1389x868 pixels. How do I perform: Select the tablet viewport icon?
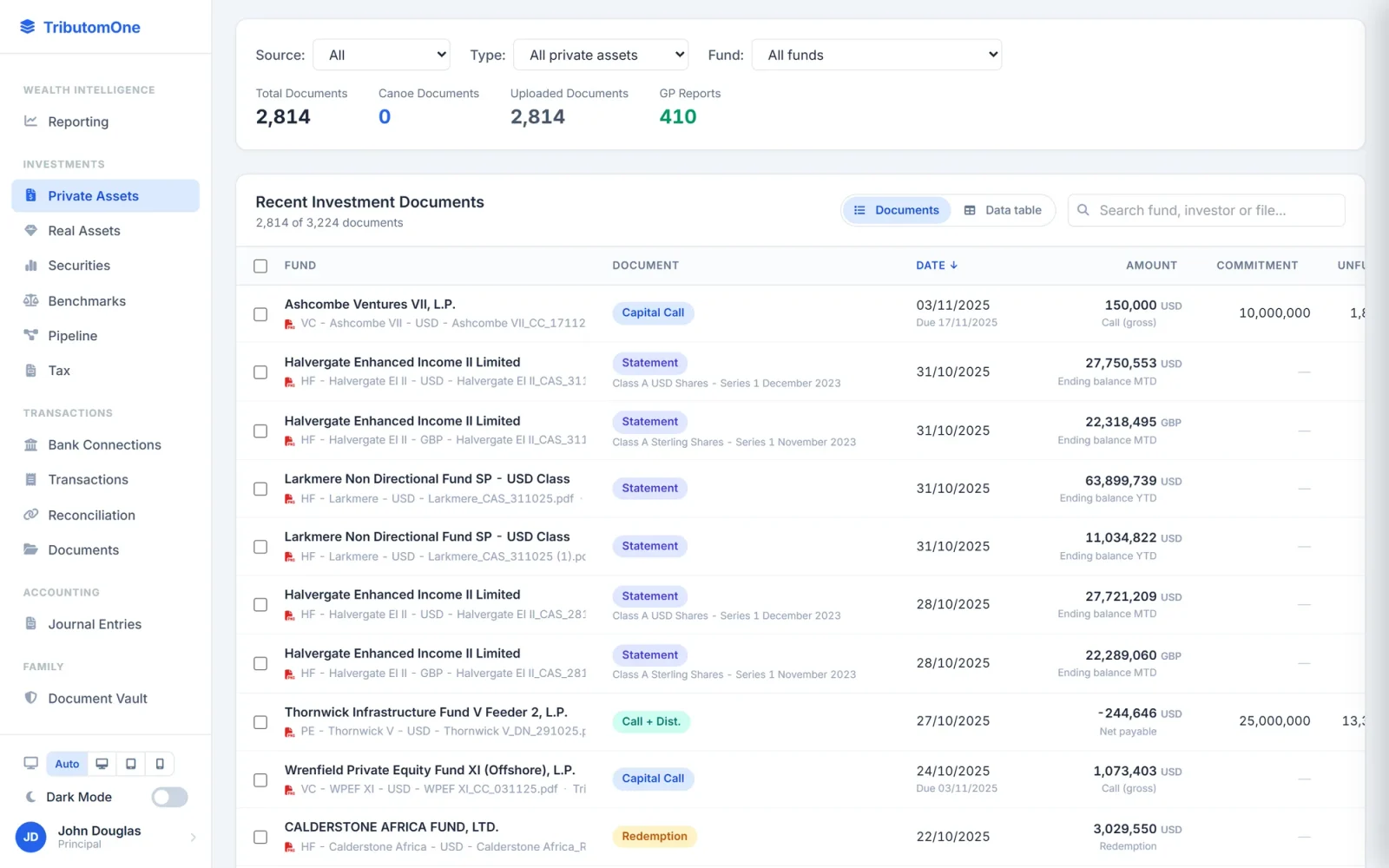(131, 764)
